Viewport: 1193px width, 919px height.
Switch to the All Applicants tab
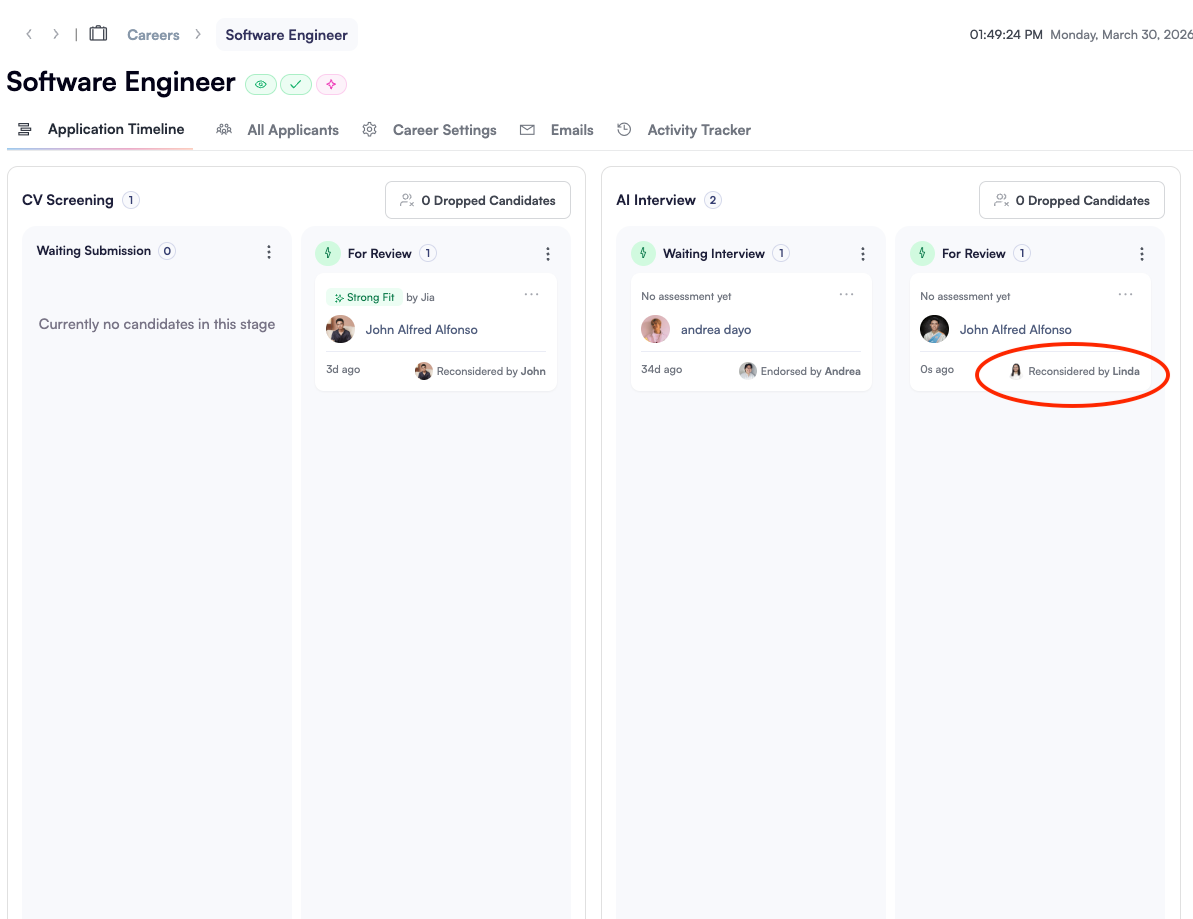[x=292, y=130]
